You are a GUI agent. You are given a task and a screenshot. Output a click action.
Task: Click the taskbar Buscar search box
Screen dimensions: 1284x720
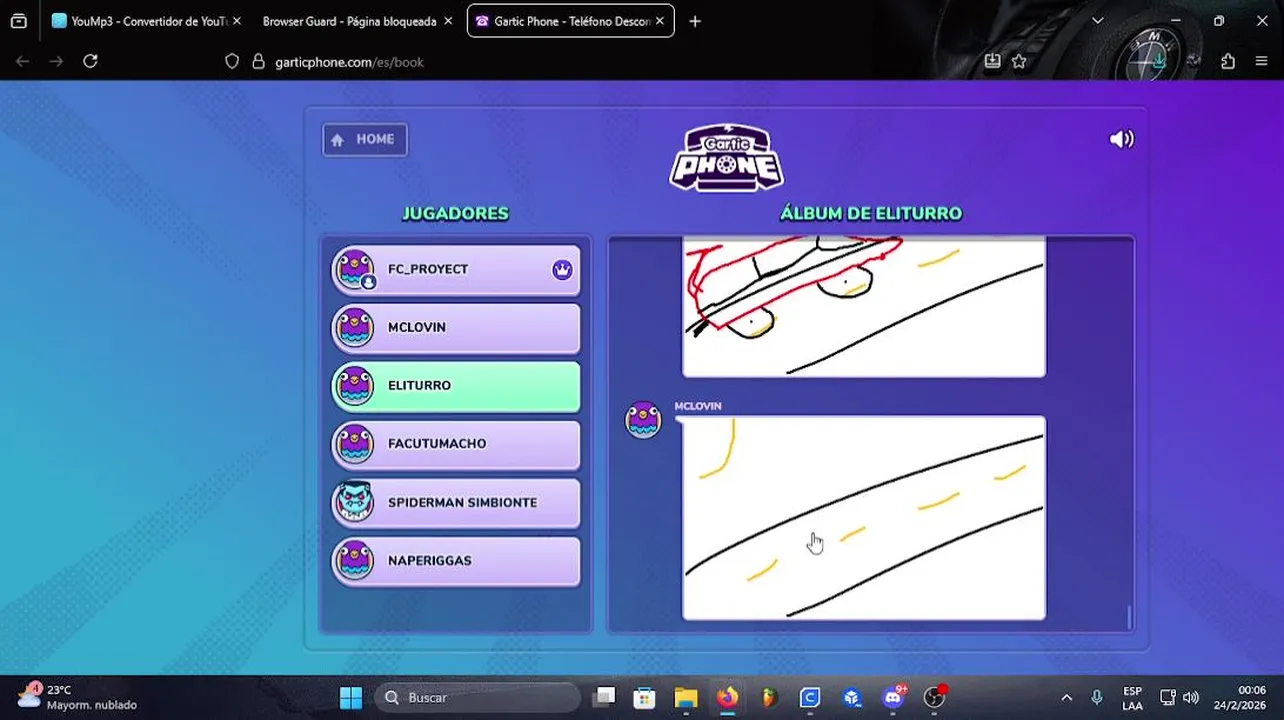point(477,697)
